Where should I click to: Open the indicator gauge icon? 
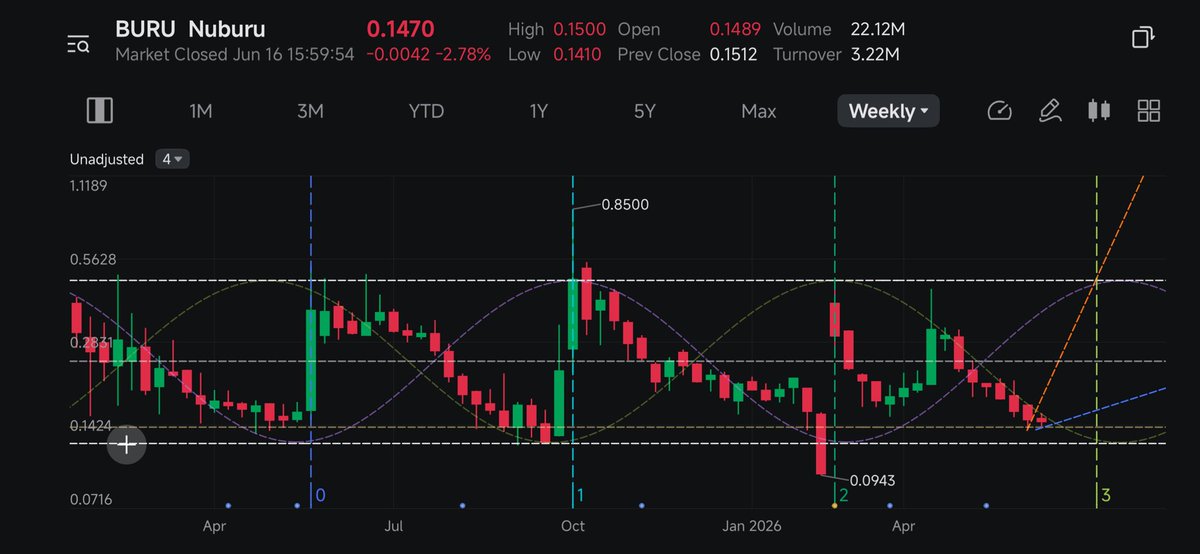[x=999, y=111]
